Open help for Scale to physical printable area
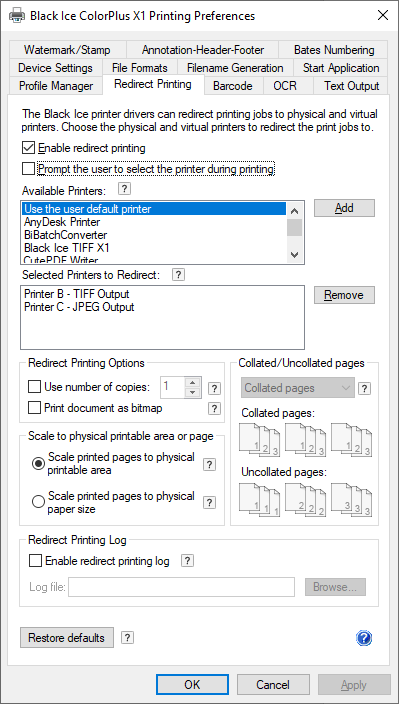Image resolution: width=399 pixels, height=704 pixels. pyautogui.click(x=210, y=465)
